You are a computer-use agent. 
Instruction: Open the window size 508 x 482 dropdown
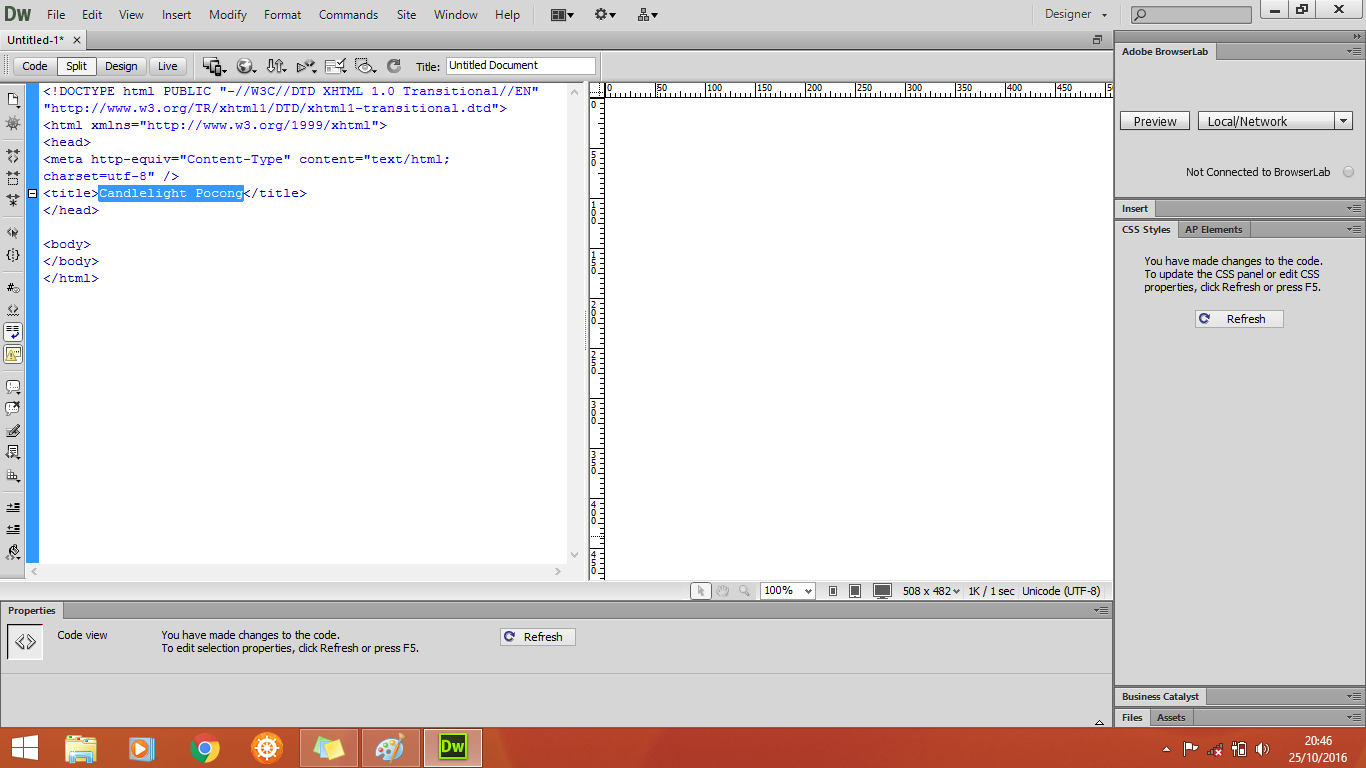coord(931,591)
